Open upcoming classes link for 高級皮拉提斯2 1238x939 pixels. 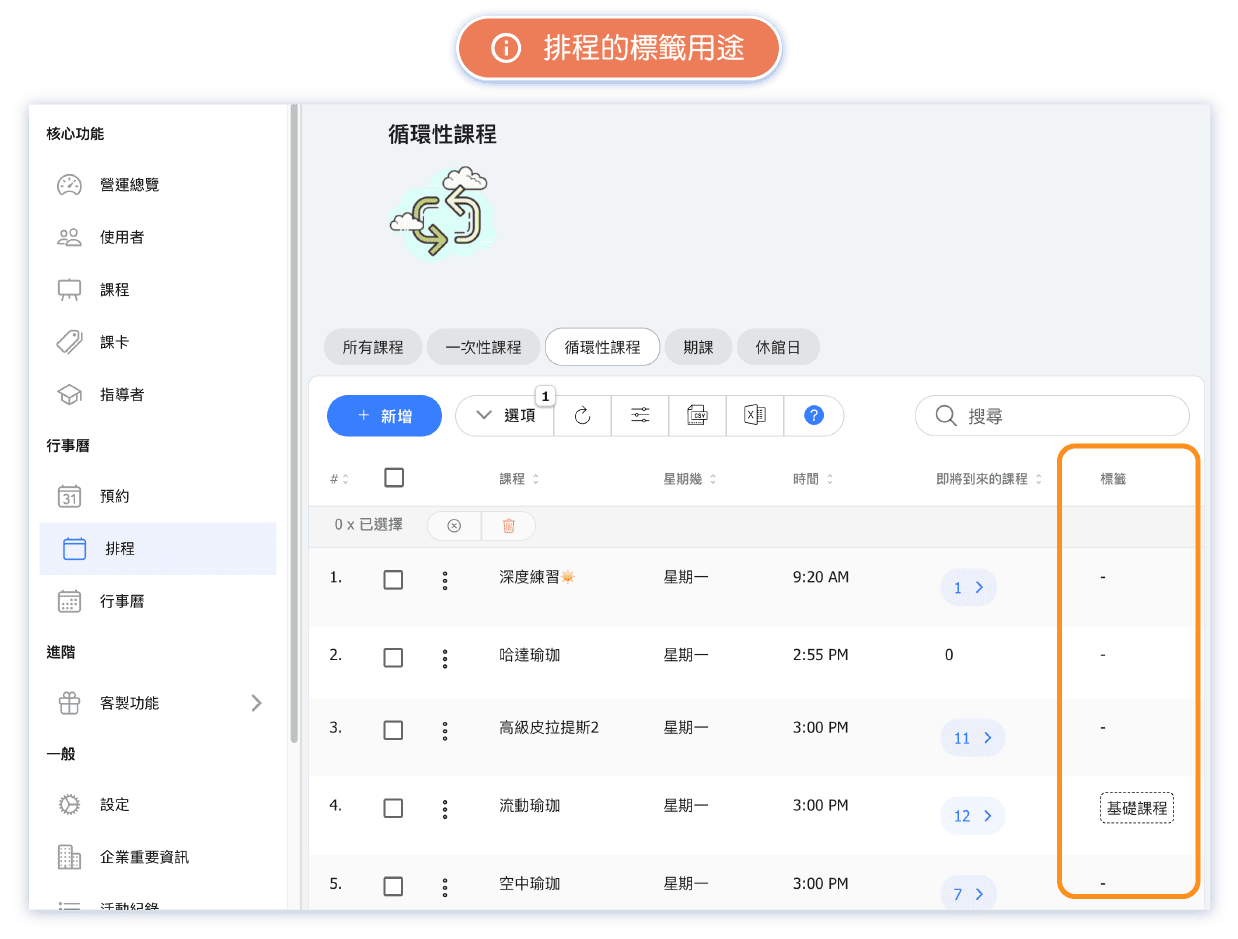pos(972,738)
